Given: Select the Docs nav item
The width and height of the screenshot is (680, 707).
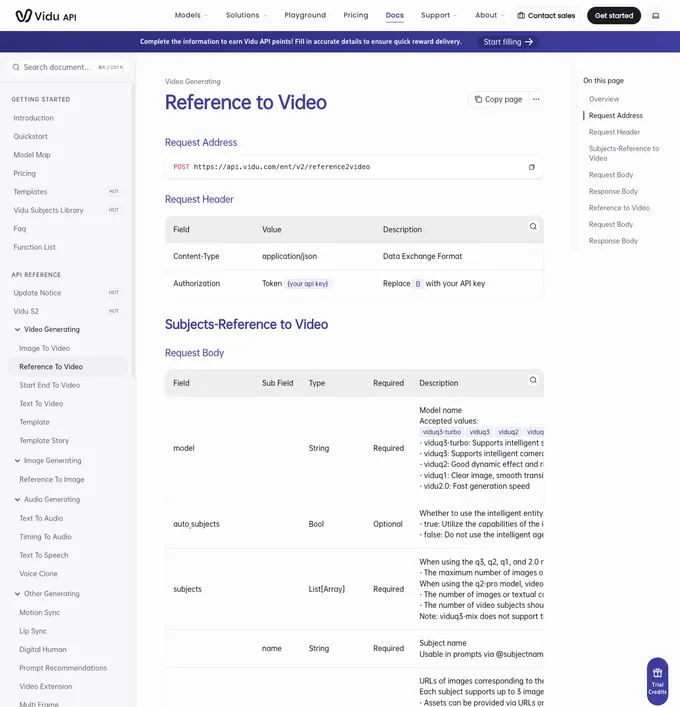Looking at the screenshot, I should click(x=395, y=16).
